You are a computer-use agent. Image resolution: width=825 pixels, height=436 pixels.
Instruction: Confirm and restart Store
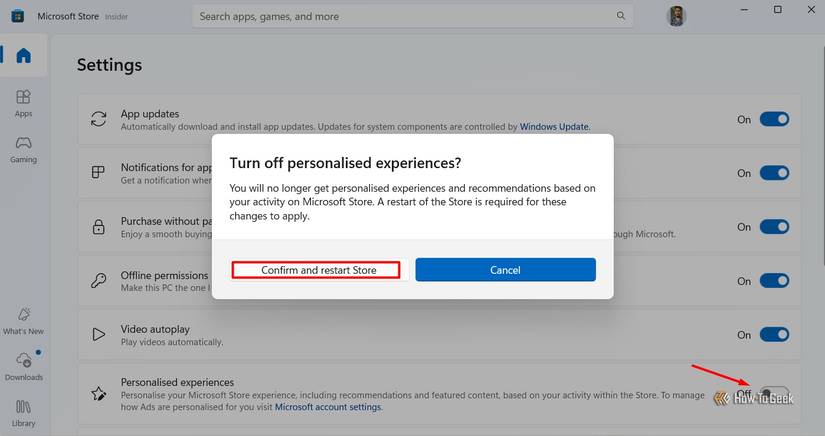click(x=318, y=270)
